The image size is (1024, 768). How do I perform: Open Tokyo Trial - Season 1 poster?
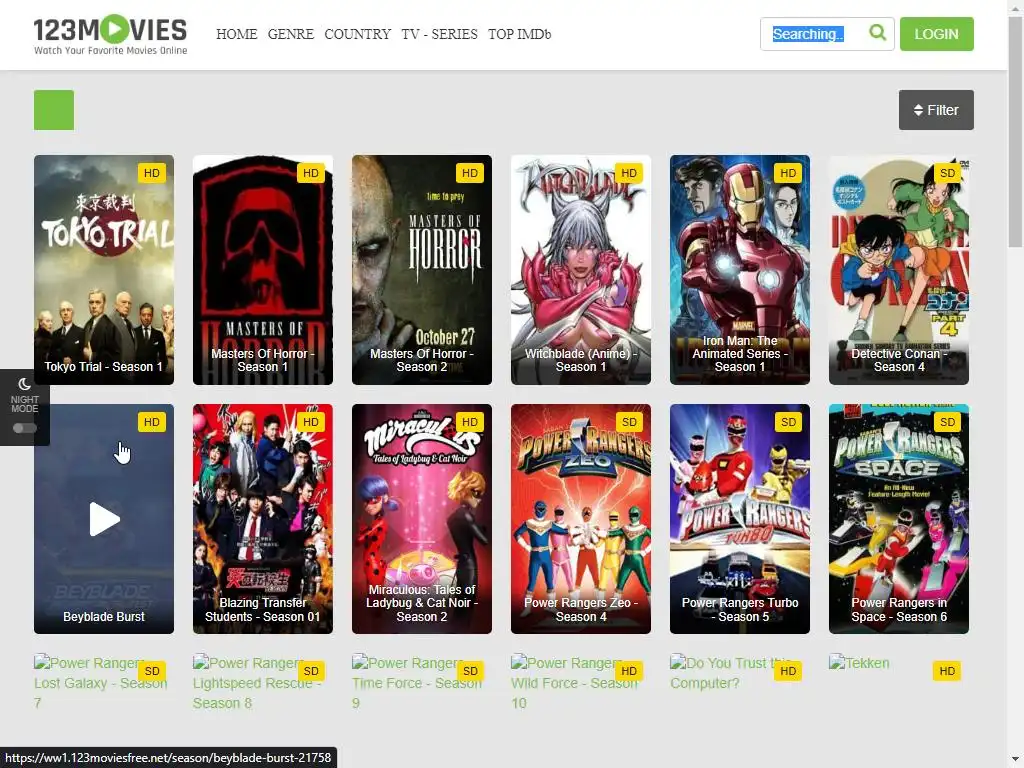pos(104,270)
